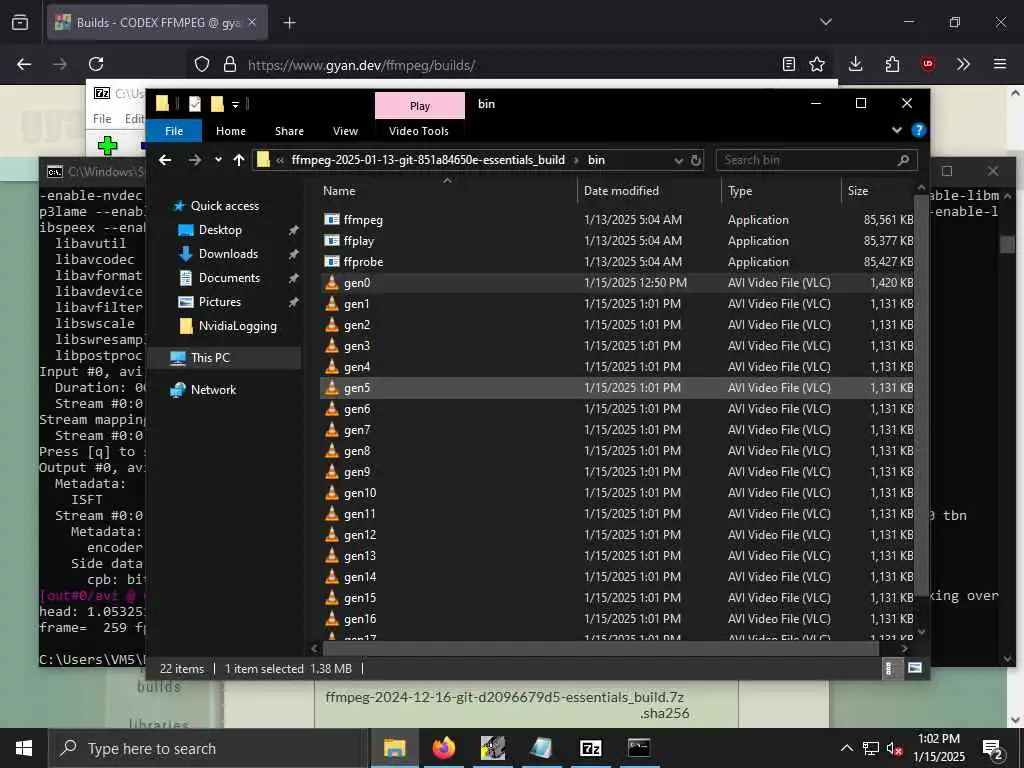
Task: Select the gen0 AVI video file
Action: (616, 282)
